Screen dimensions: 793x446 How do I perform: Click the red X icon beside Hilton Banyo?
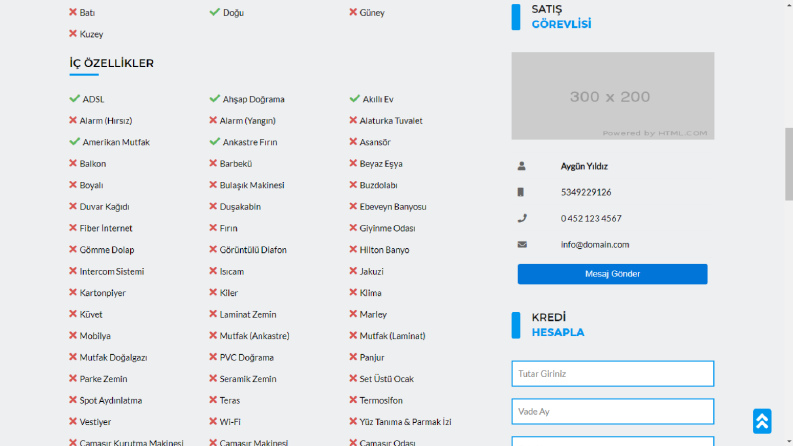coord(353,249)
